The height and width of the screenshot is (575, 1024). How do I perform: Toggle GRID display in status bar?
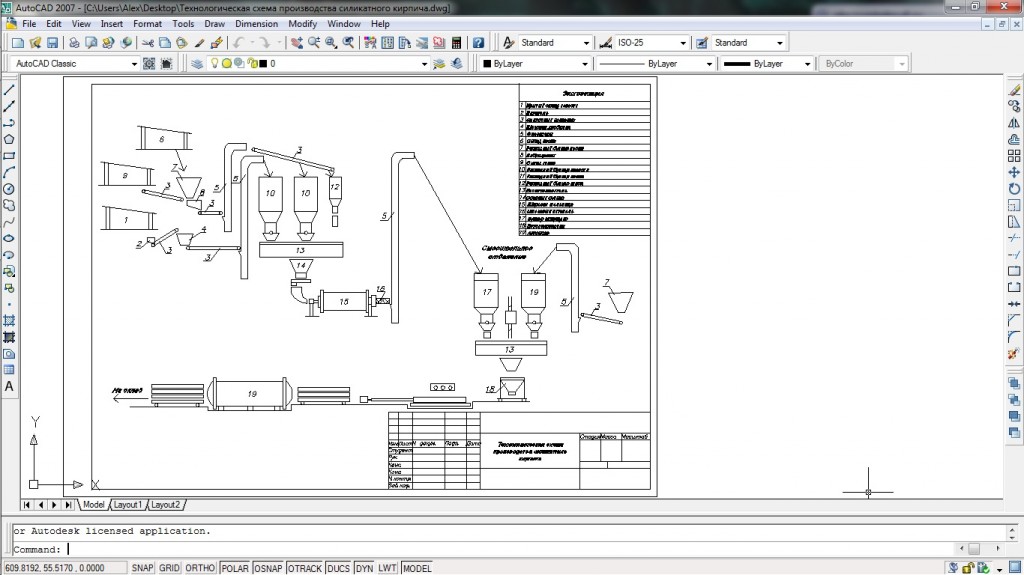click(169, 568)
